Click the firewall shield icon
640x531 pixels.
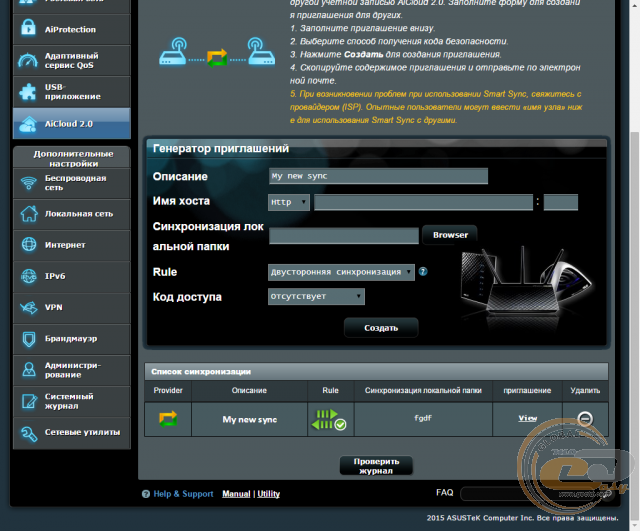tap(29, 339)
